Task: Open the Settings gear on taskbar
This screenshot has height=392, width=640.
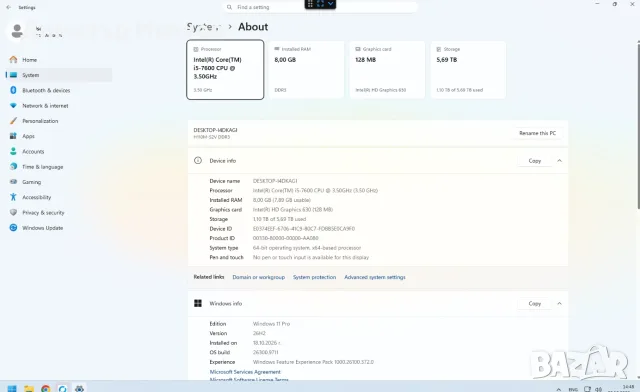Action: [x=79, y=388]
